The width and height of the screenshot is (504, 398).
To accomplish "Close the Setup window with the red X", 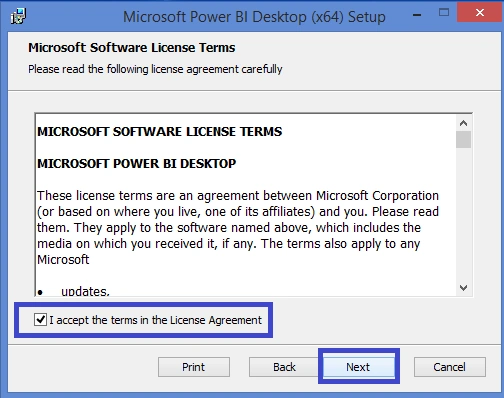I will pyautogui.click(x=480, y=13).
